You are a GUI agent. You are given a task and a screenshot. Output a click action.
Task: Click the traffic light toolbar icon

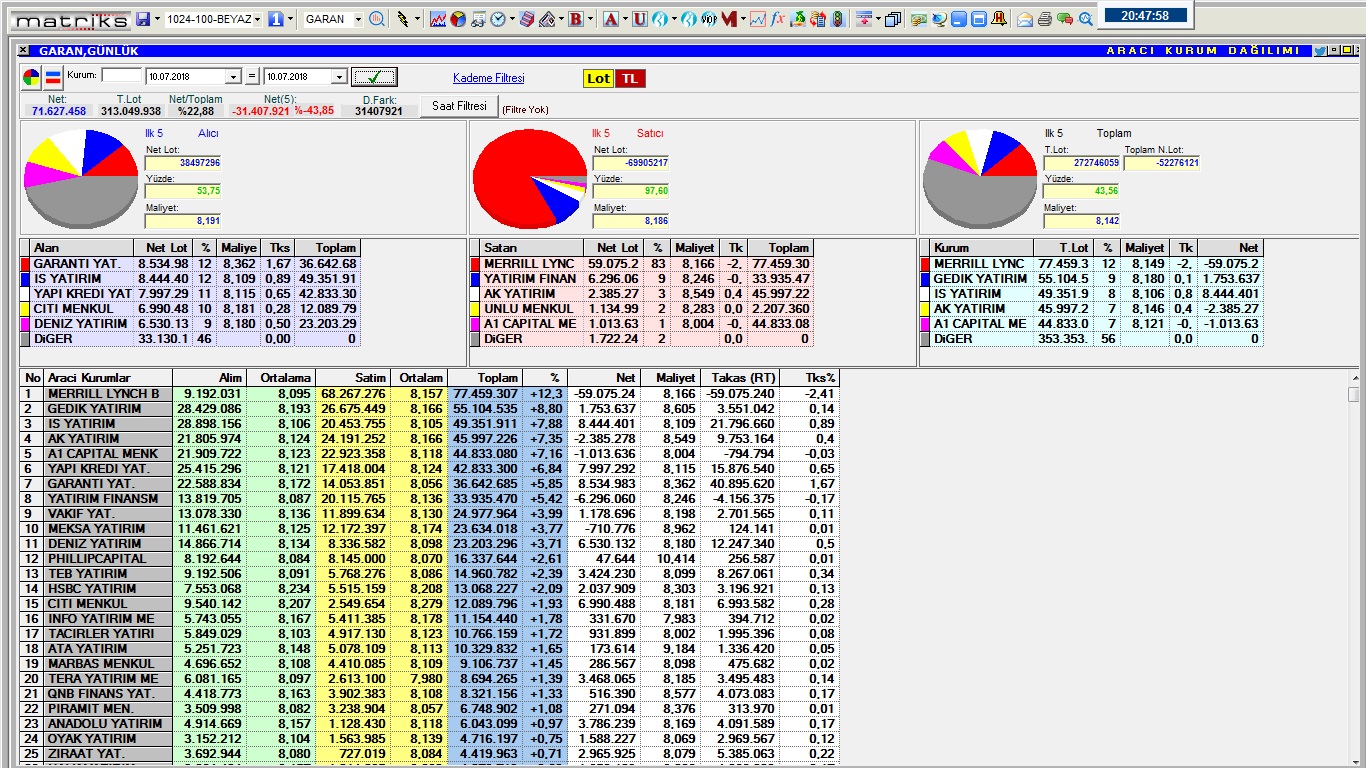838,19
